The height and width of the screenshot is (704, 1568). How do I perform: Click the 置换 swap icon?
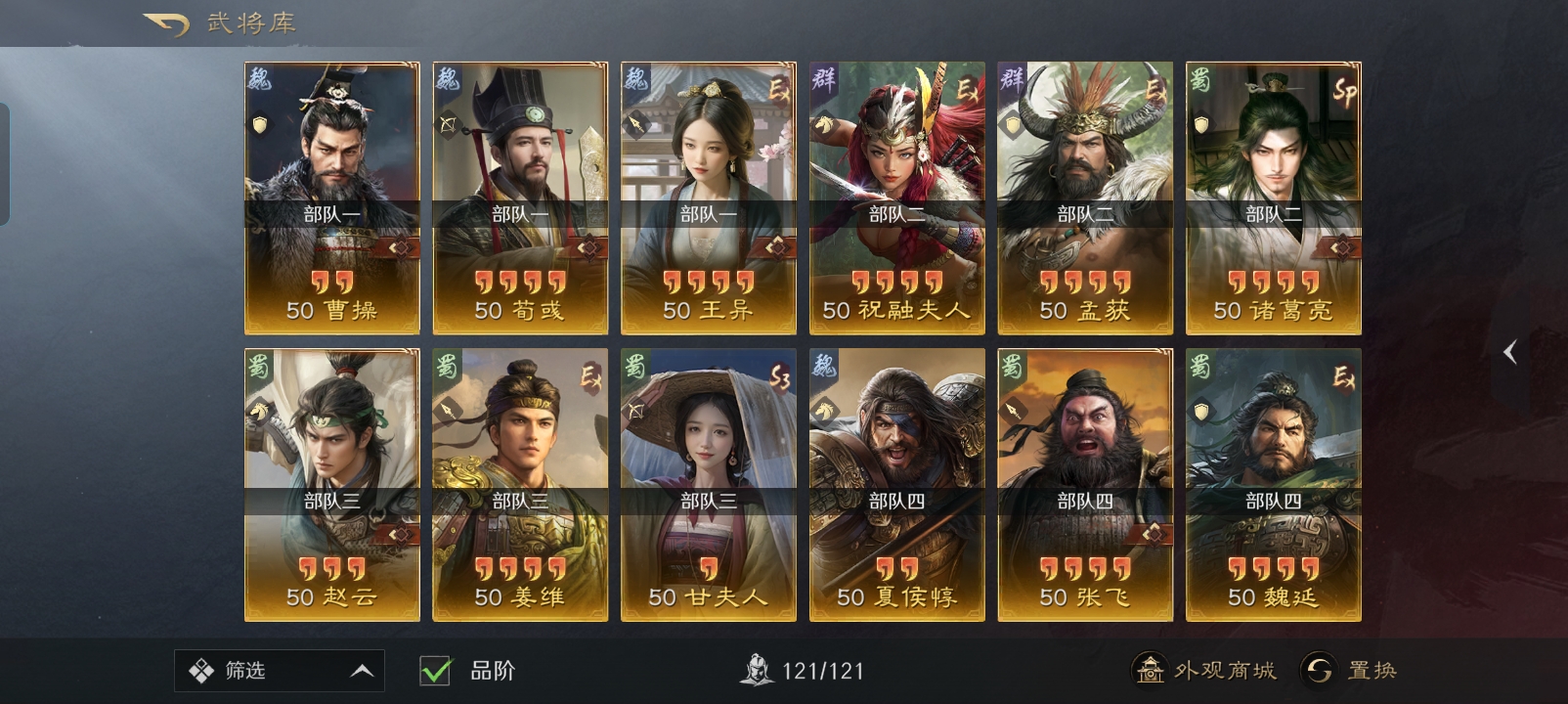pyautogui.click(x=1319, y=670)
